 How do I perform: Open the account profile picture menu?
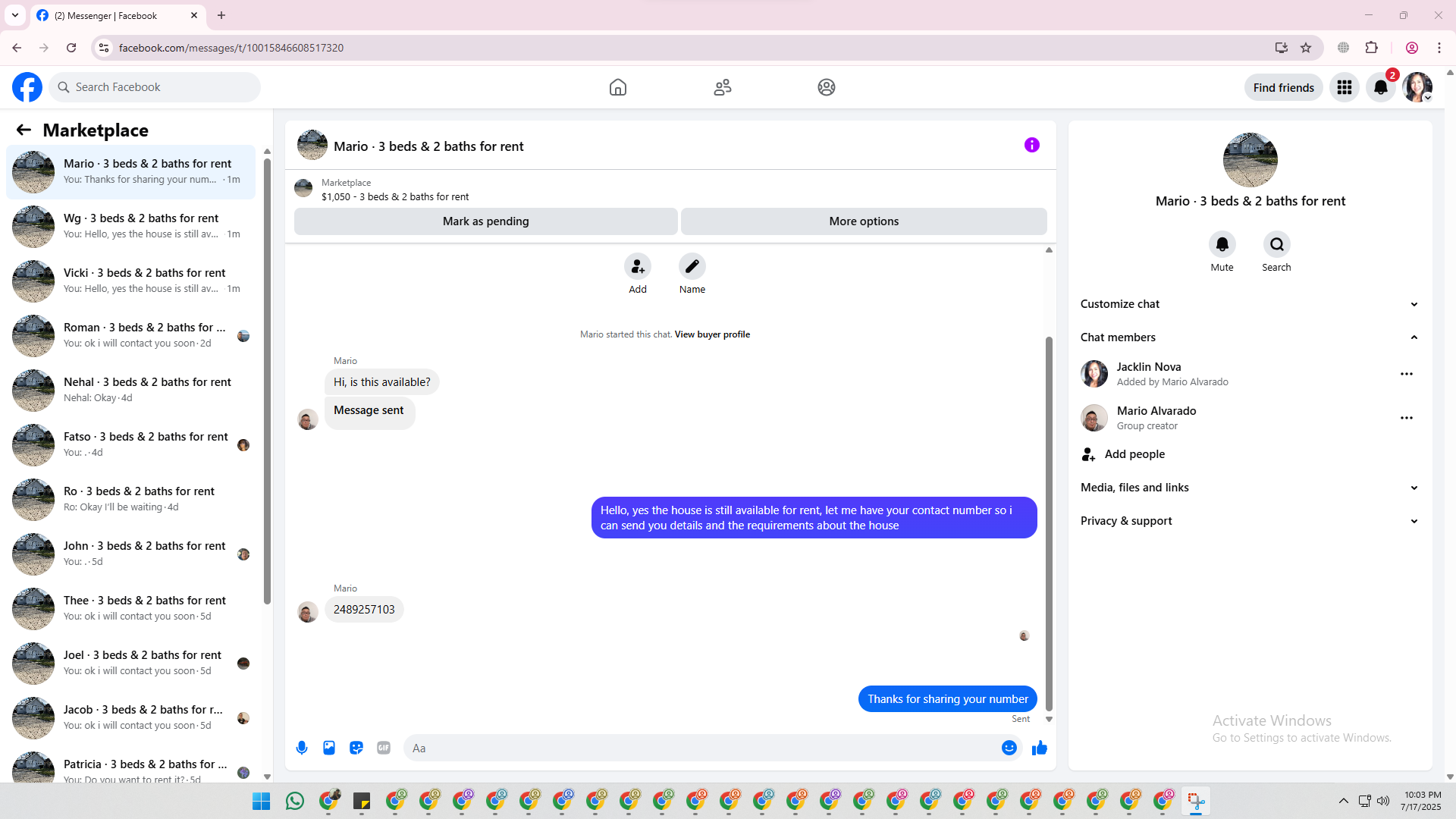(1417, 87)
